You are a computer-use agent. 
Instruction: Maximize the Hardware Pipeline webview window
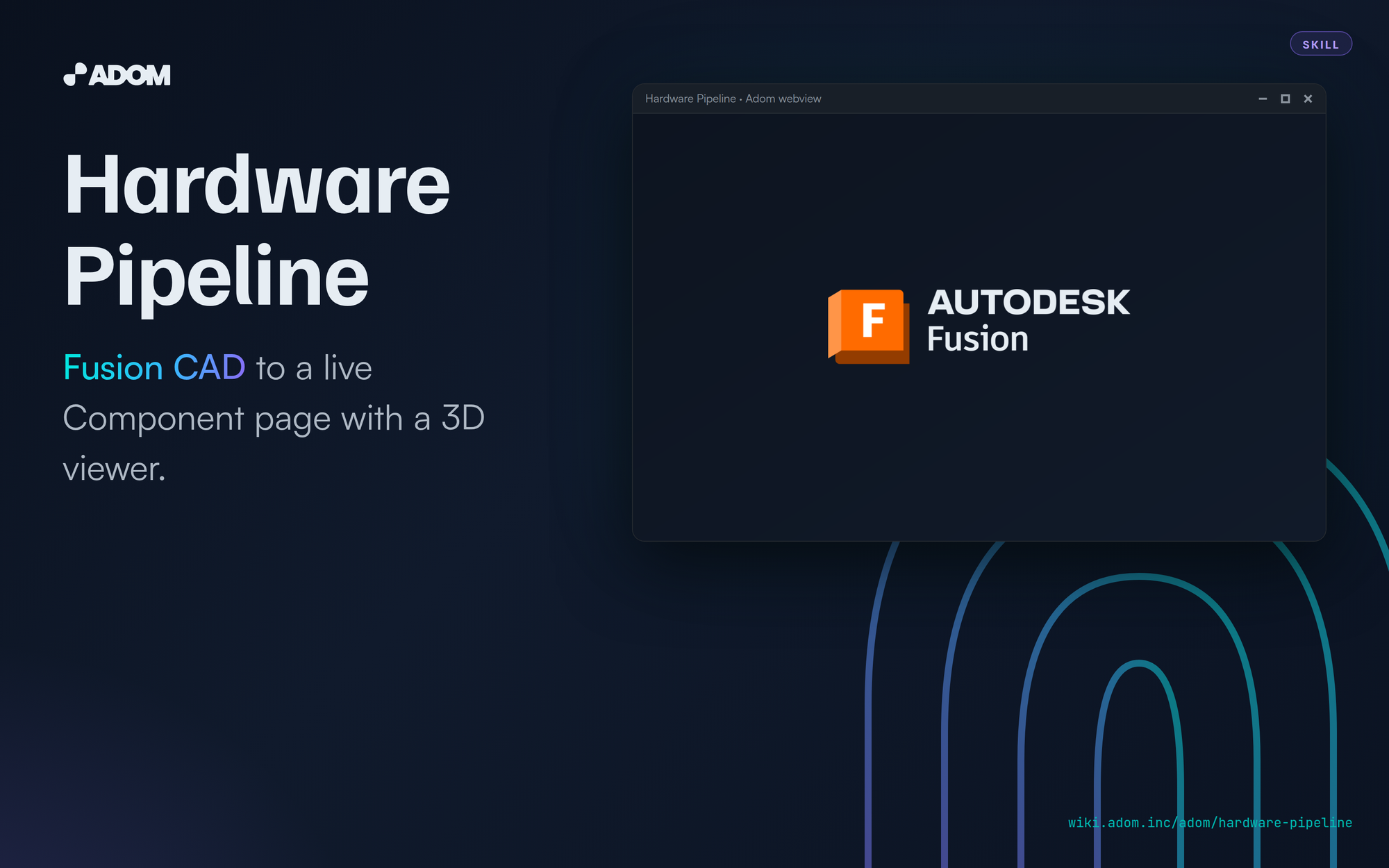click(1286, 99)
